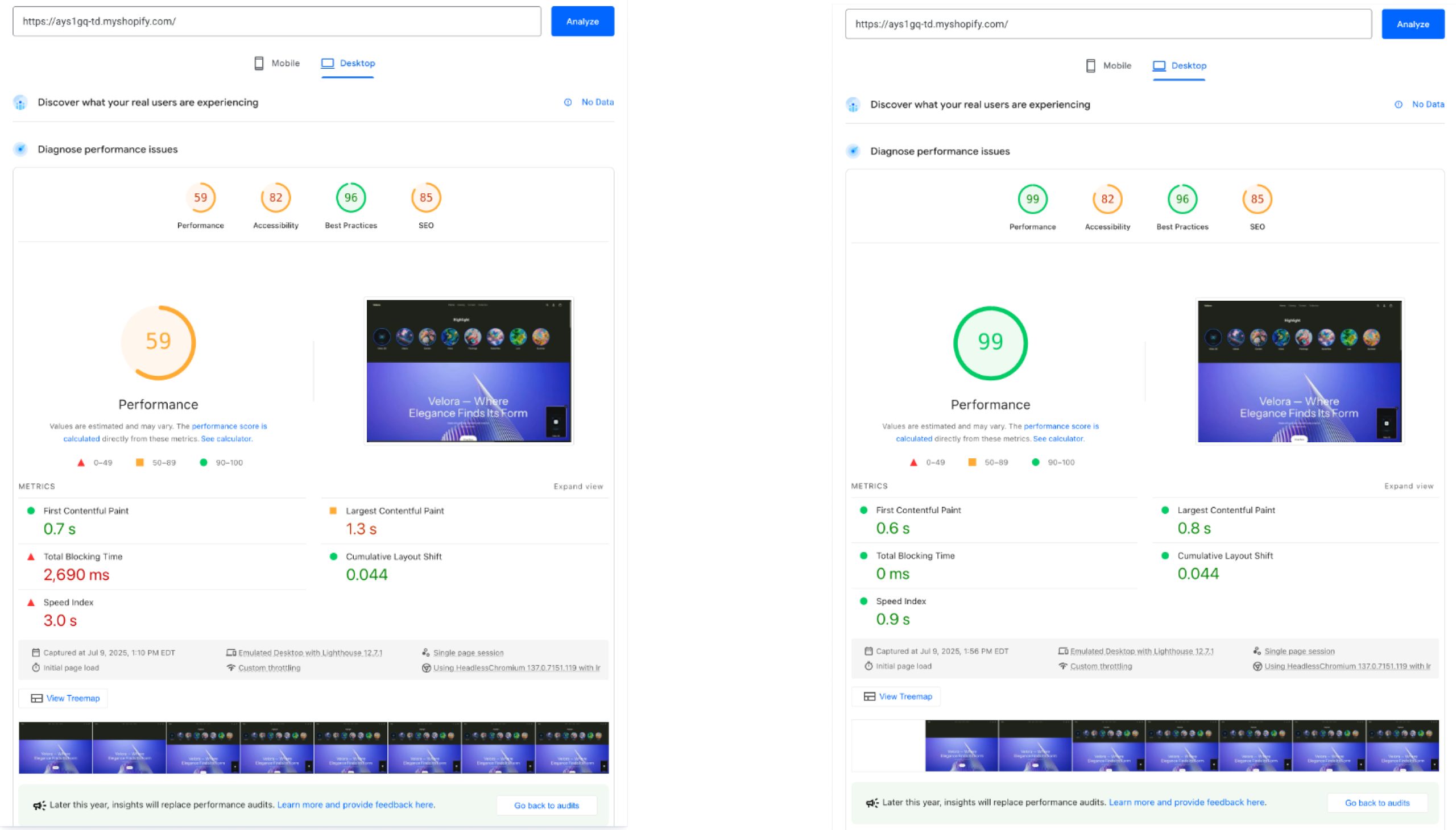Screen dimensions: 1456x830
Task: Expand view of left metrics section
Action: point(578,486)
